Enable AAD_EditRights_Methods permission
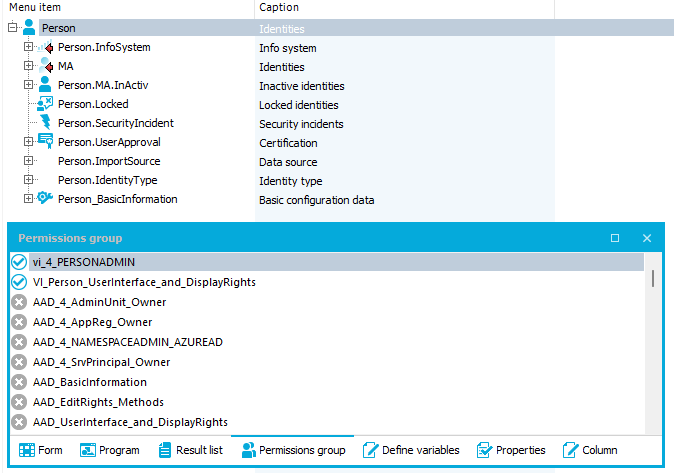 [19, 402]
